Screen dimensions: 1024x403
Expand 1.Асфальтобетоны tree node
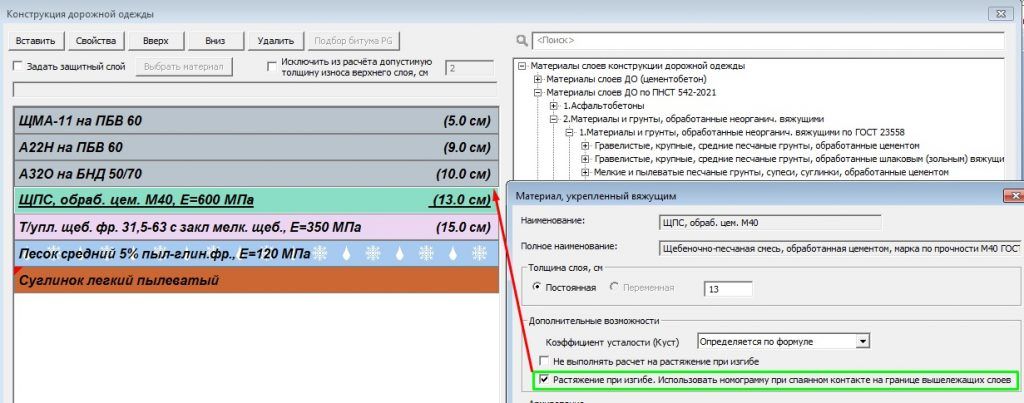click(554, 106)
